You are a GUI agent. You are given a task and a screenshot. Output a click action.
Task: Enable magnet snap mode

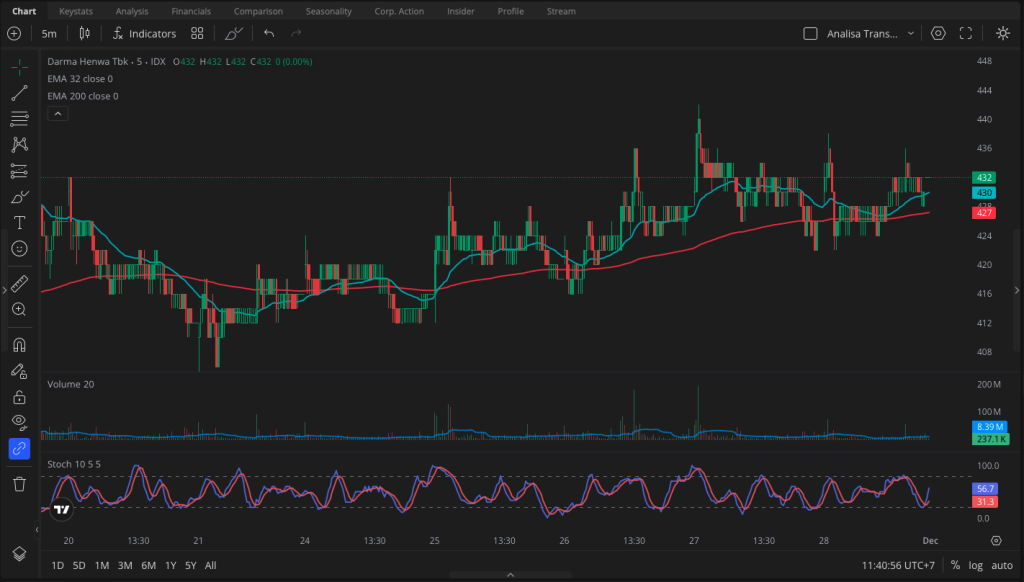pos(18,345)
